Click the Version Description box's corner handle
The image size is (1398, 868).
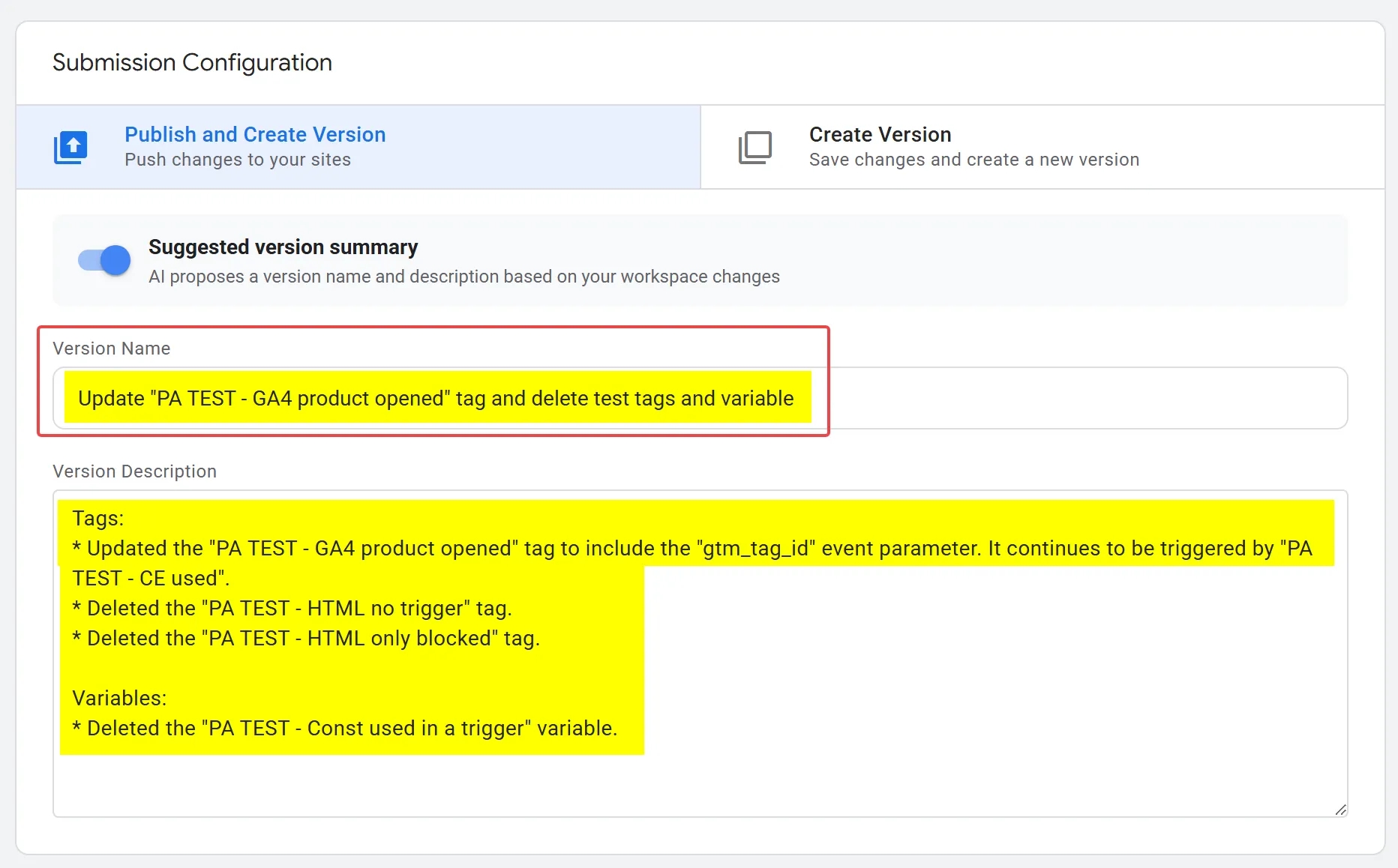(x=1340, y=810)
